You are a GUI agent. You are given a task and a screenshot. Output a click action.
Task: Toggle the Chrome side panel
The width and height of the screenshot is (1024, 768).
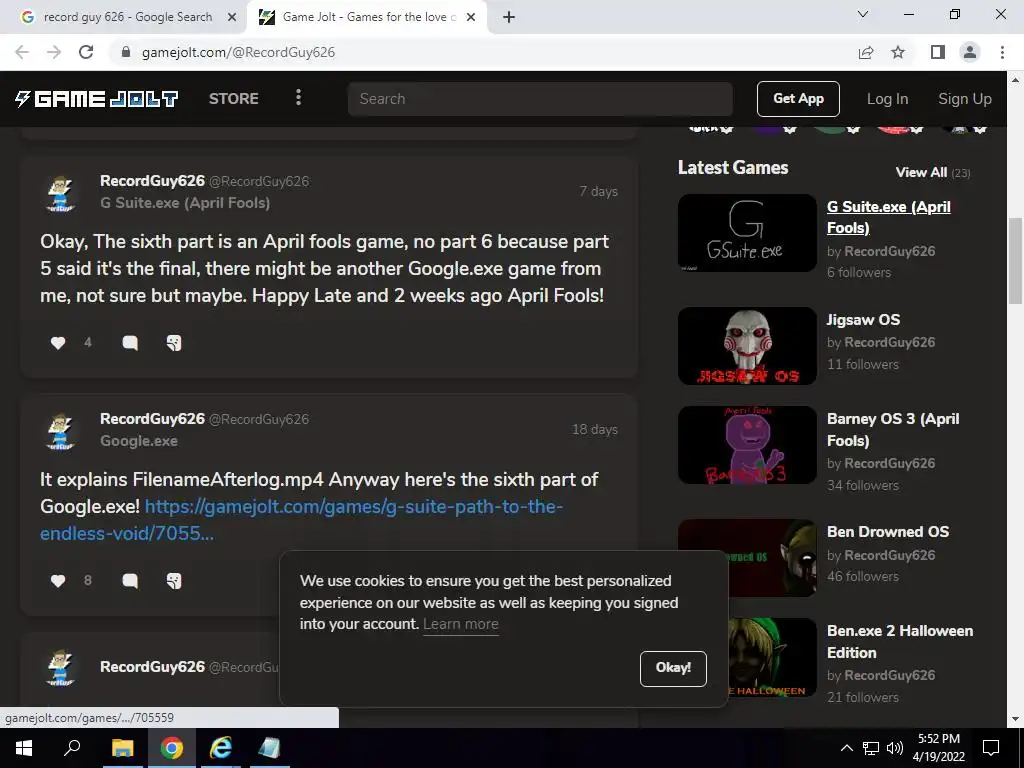pyautogui.click(x=938, y=52)
